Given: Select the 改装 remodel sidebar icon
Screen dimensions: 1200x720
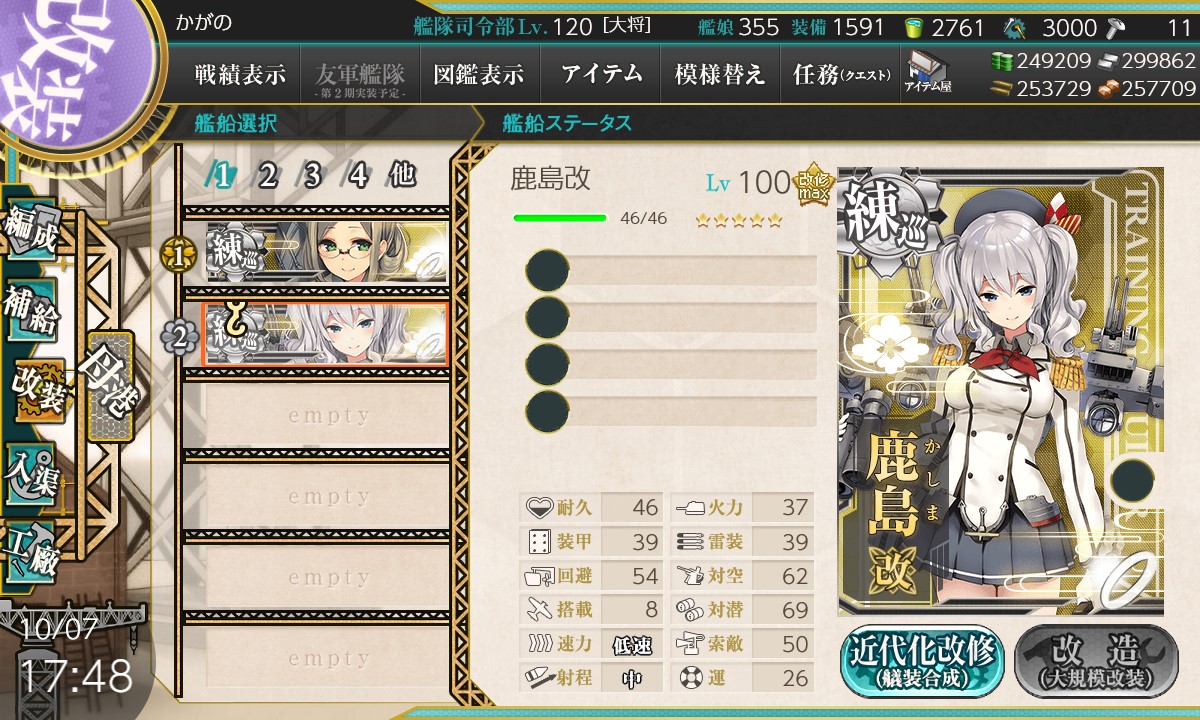Looking at the screenshot, I should (38, 391).
